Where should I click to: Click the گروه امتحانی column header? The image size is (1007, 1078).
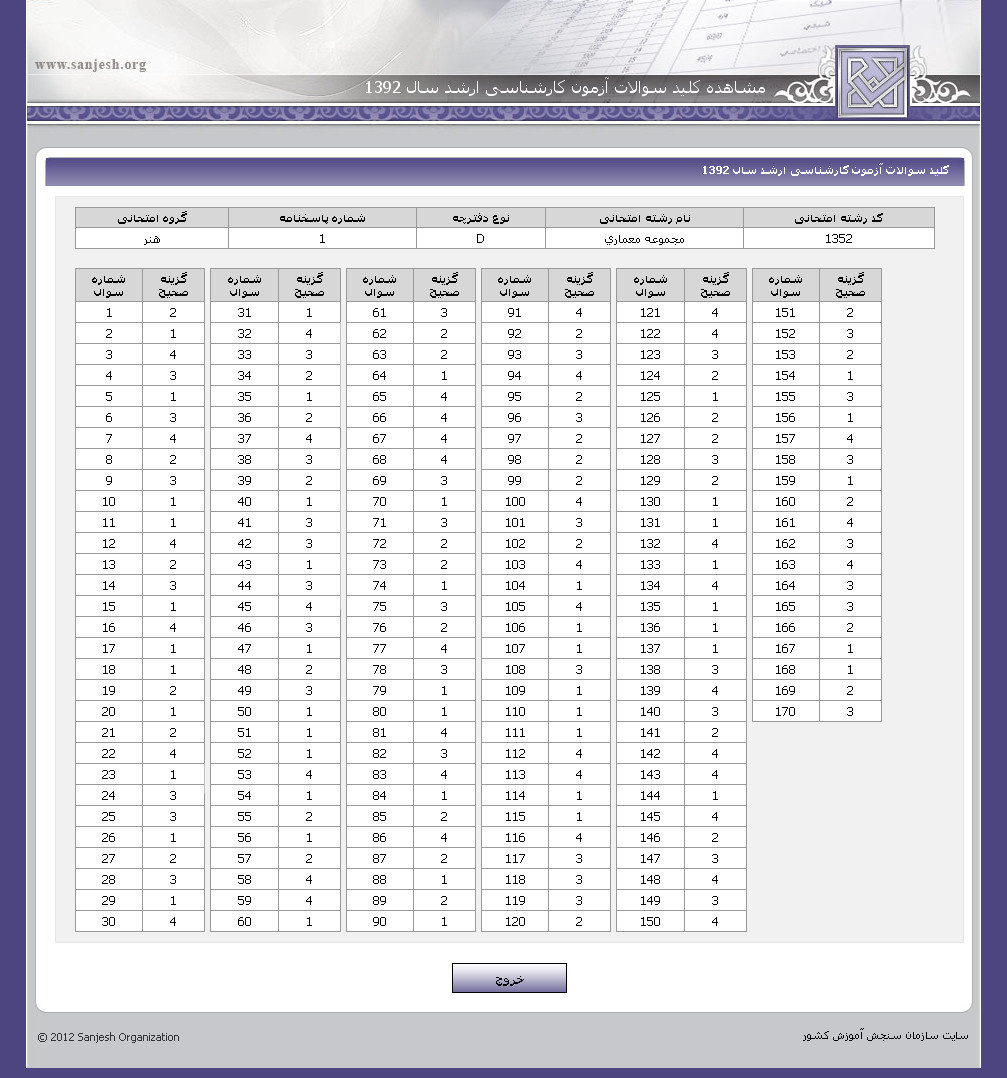point(152,218)
